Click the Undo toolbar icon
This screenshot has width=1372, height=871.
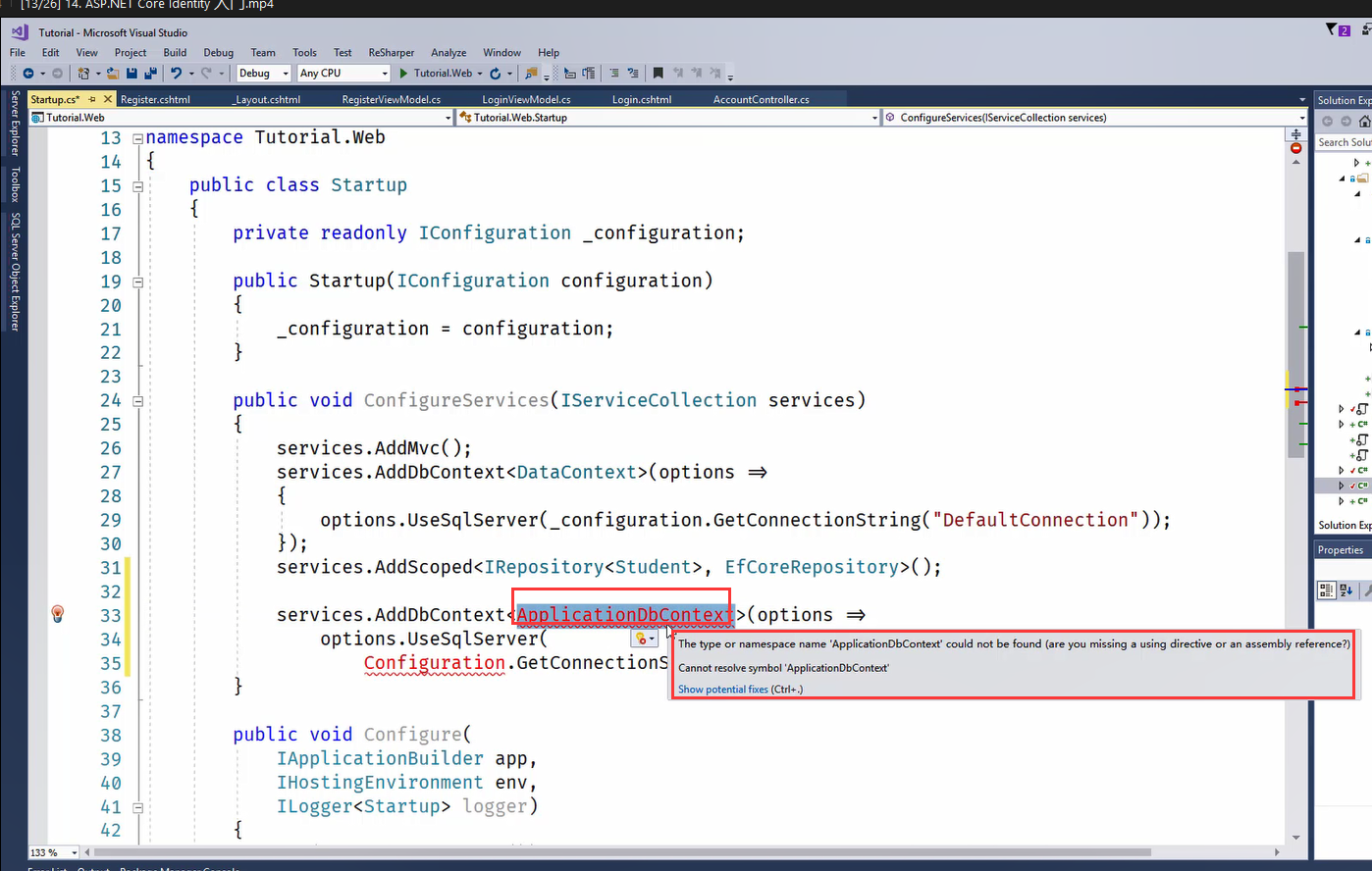pos(176,74)
